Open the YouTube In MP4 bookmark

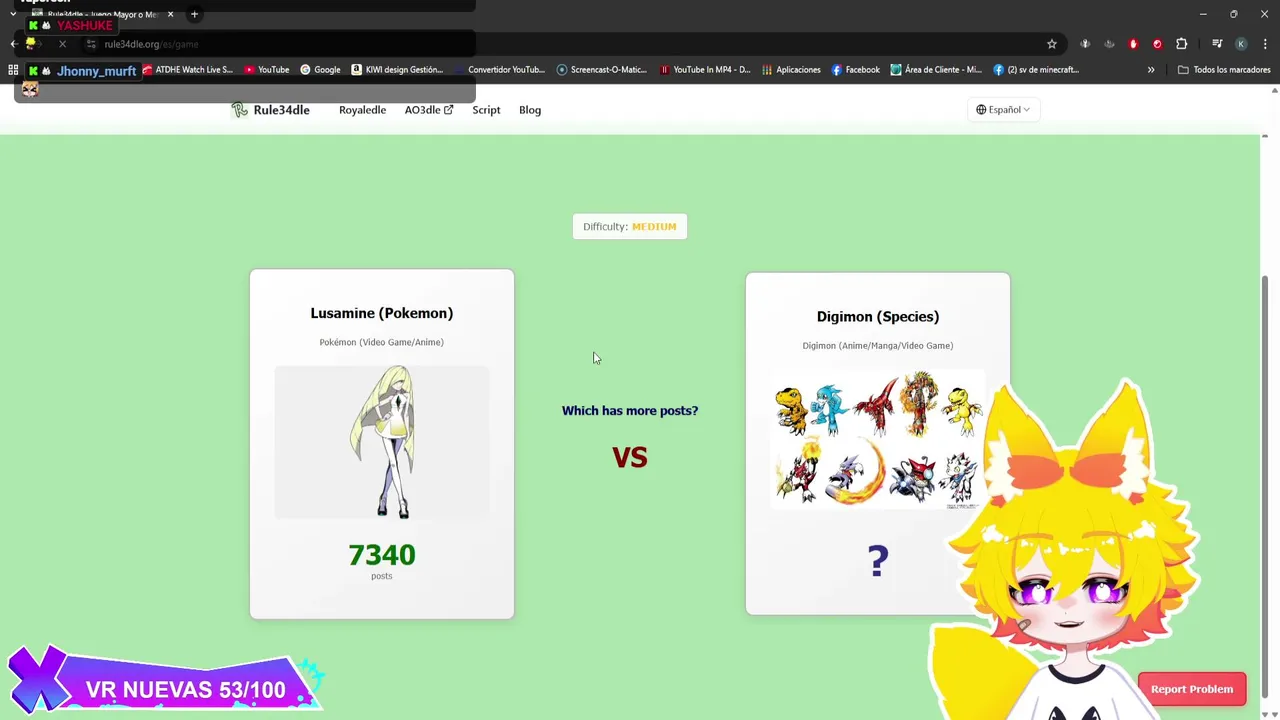[705, 70]
